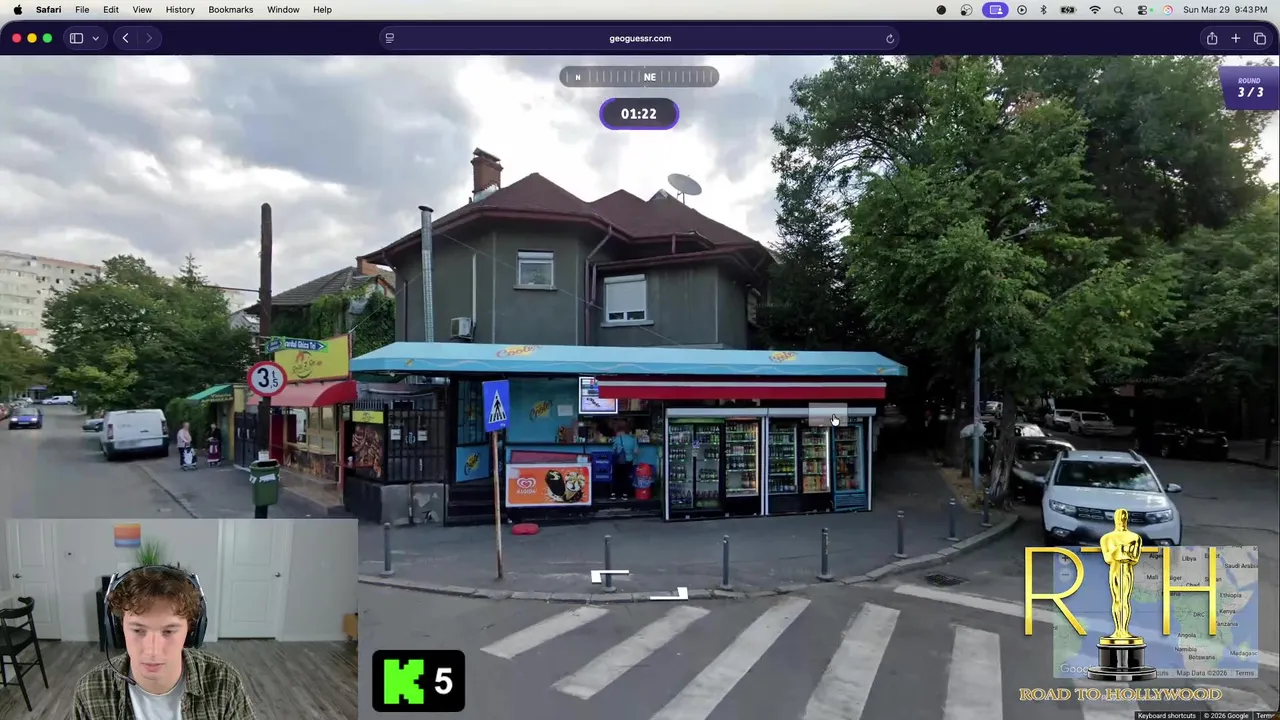Click the © 2026 Google attribution
The width and height of the screenshot is (1280, 720).
[1226, 715]
